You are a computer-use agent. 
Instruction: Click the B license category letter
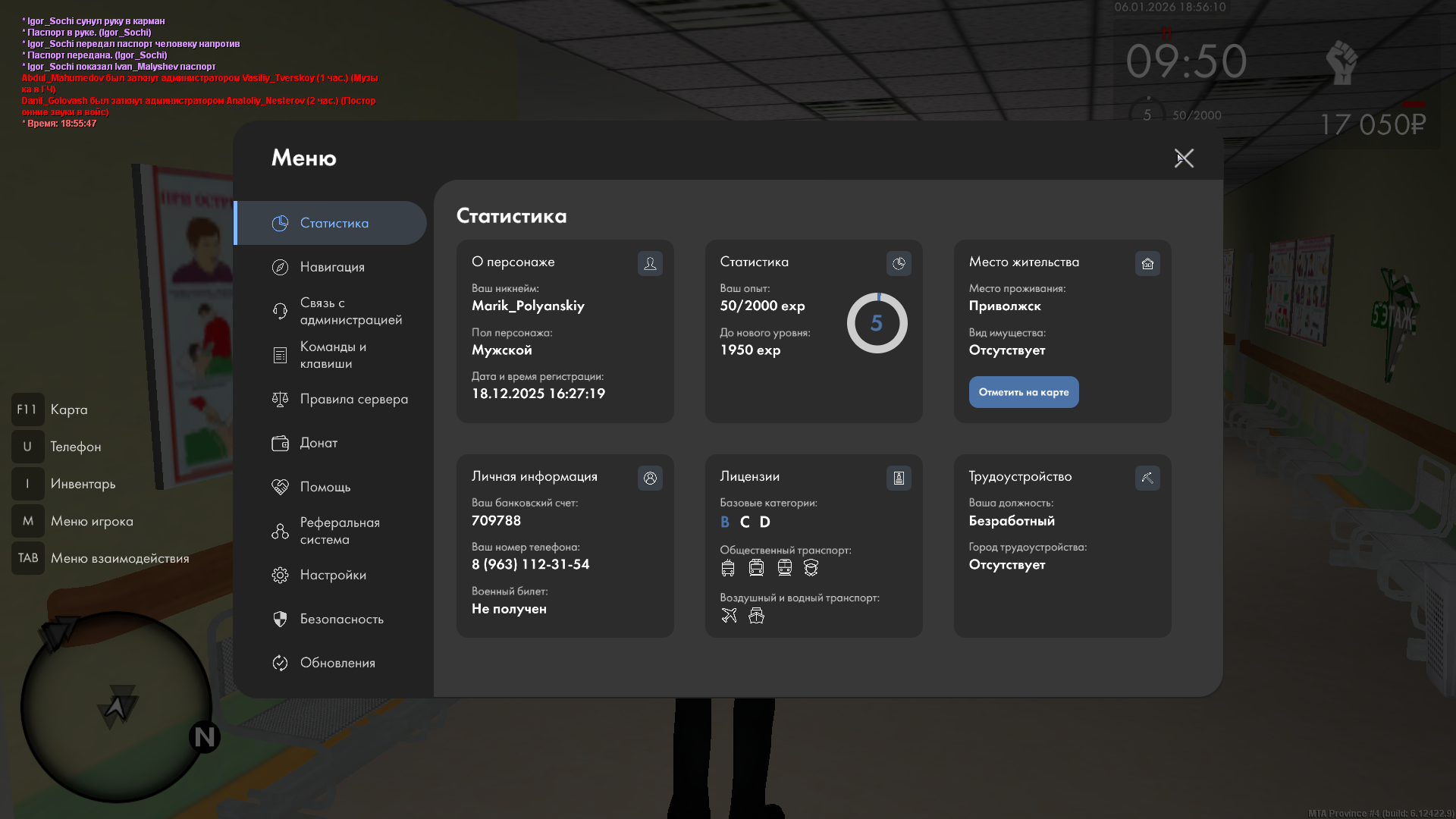[725, 522]
